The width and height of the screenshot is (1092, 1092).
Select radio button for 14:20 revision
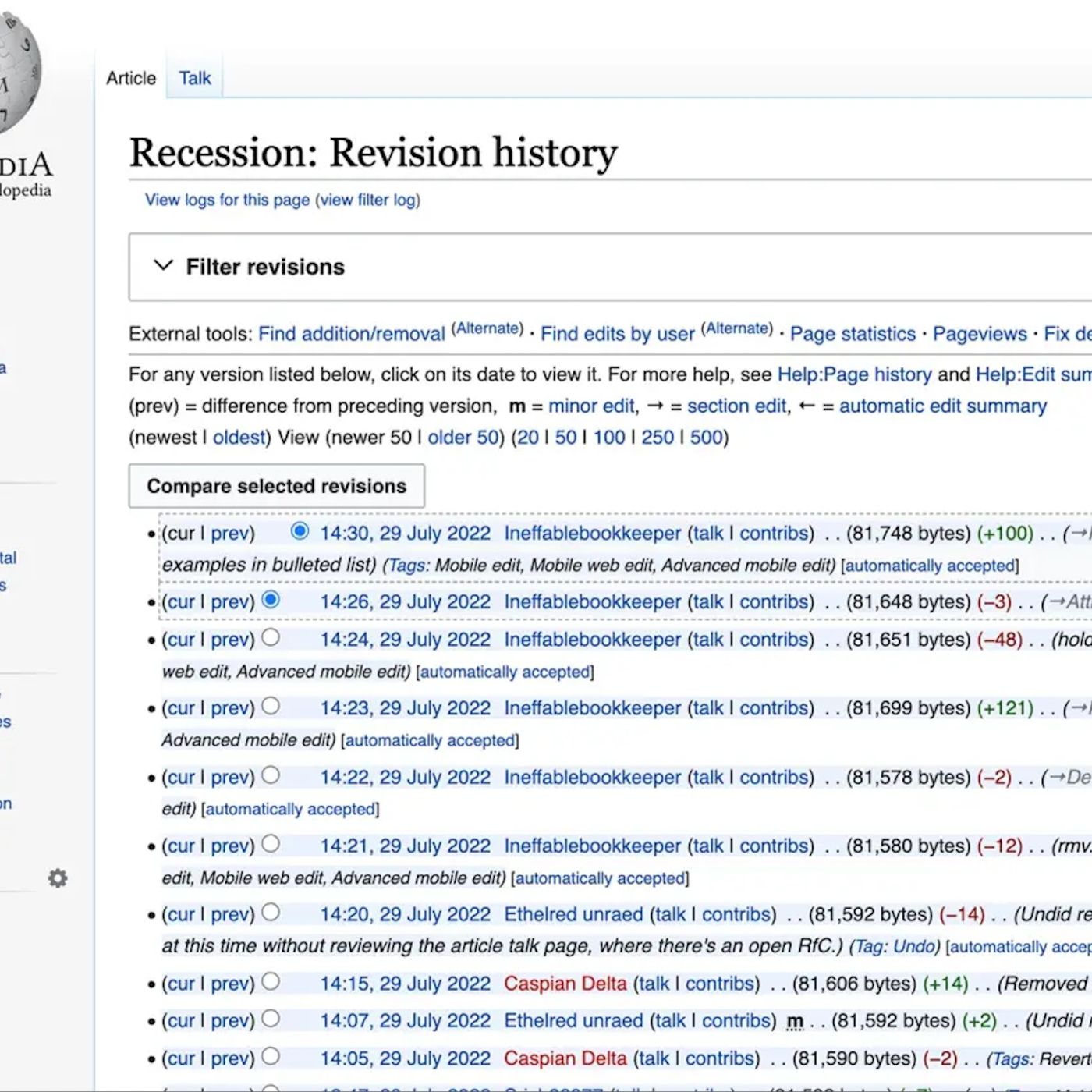[x=271, y=913]
